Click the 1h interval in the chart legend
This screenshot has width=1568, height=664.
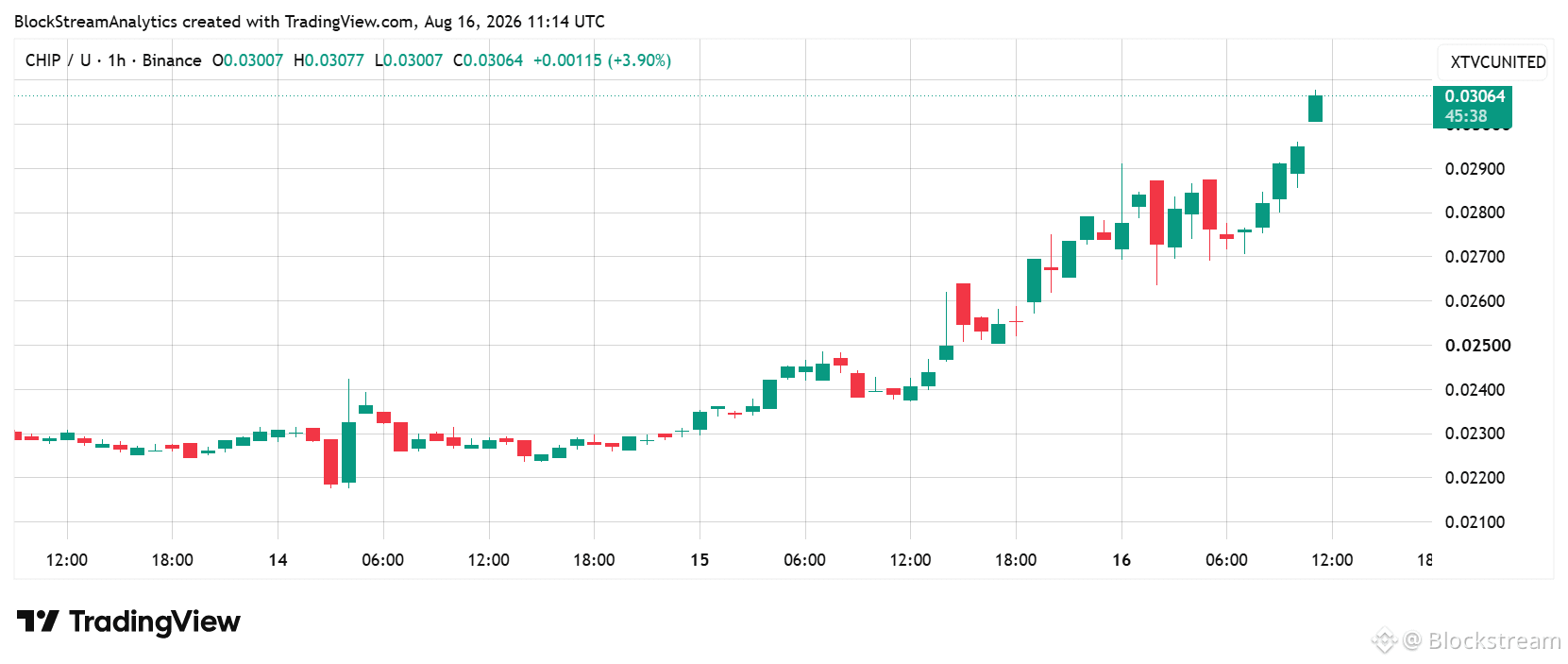click(117, 60)
